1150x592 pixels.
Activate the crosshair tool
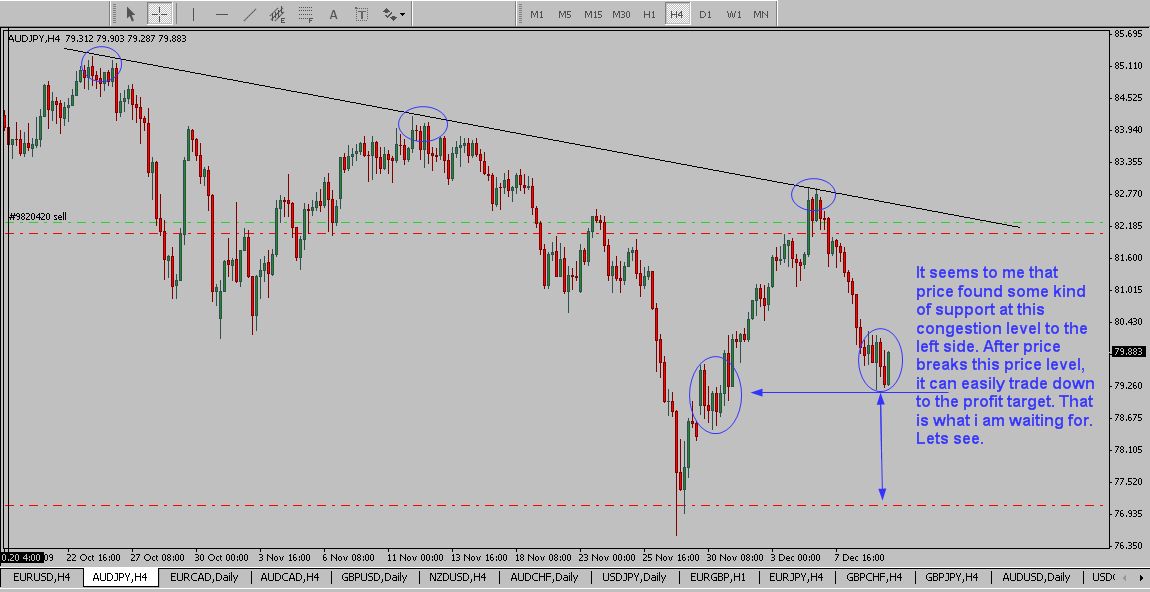(x=159, y=14)
